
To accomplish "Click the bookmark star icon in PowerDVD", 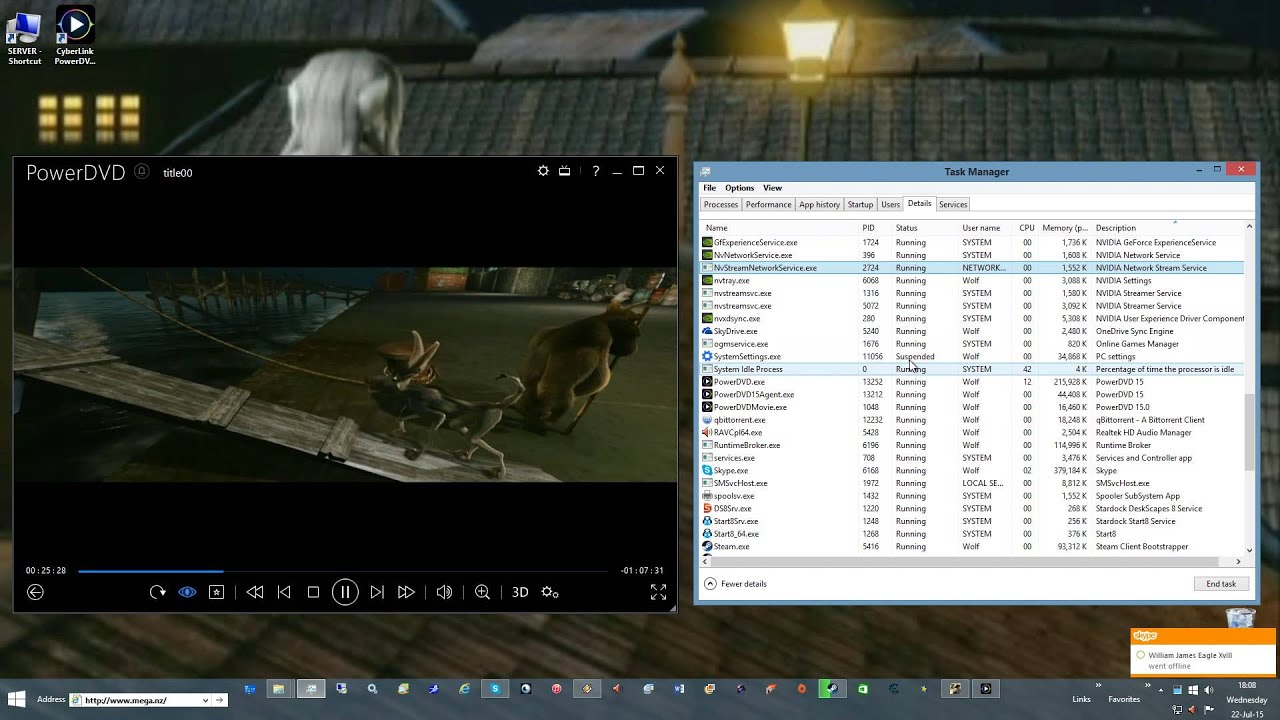I will (217, 592).
